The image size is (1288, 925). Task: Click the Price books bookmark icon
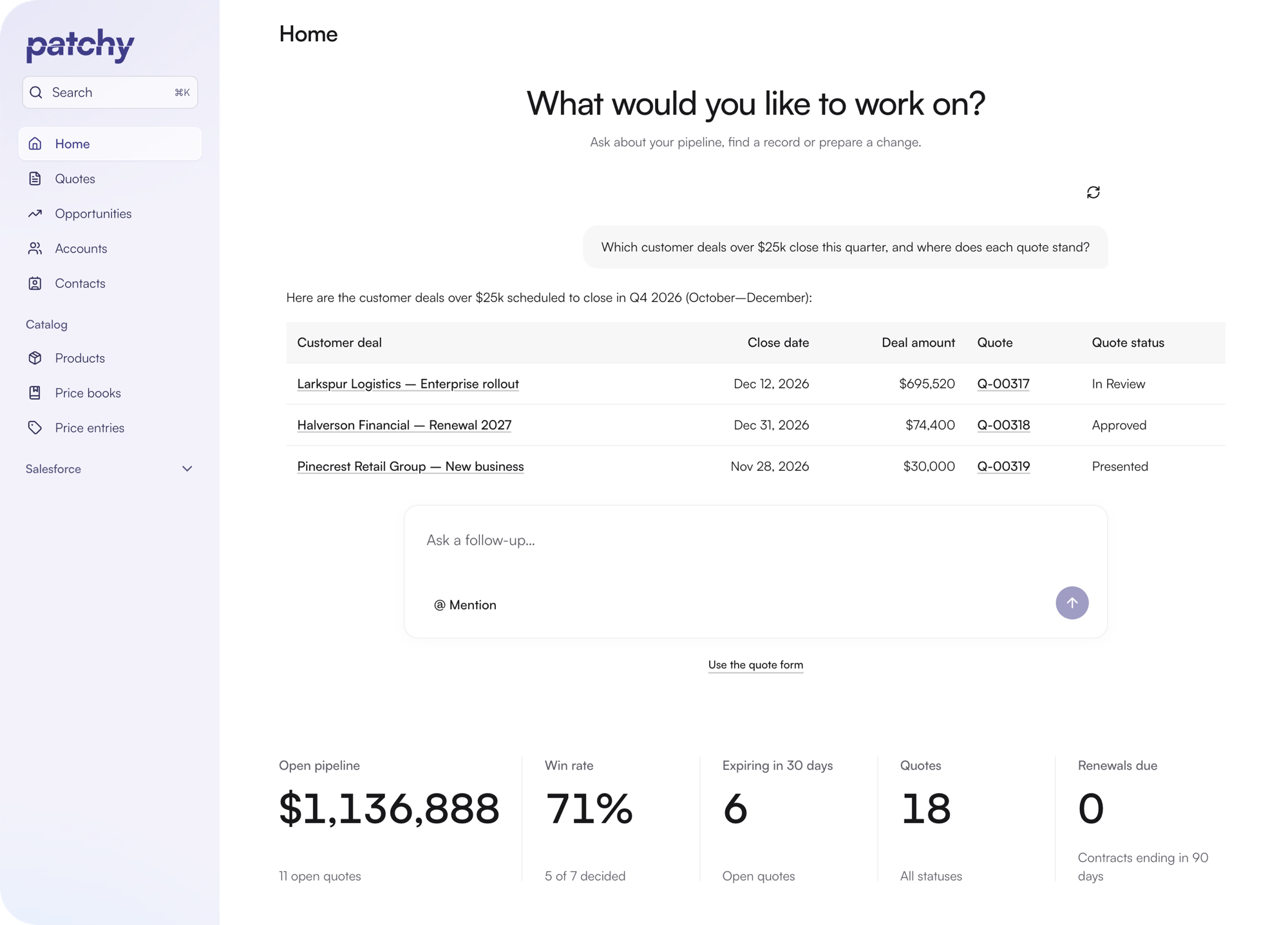click(x=35, y=393)
